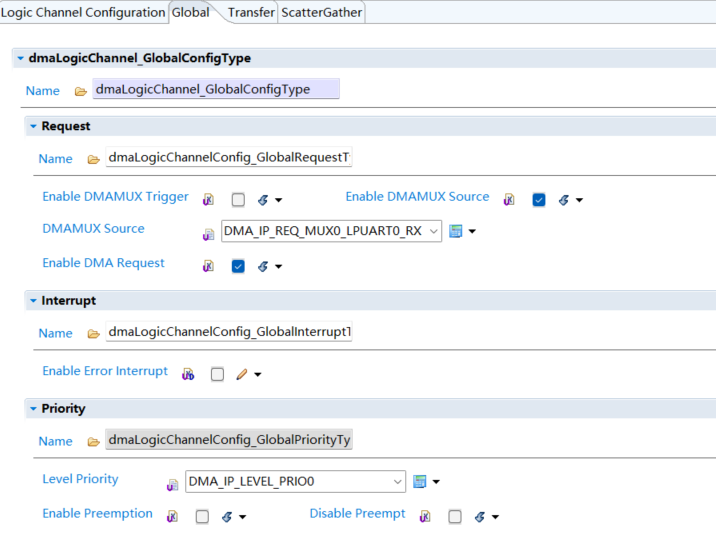
Task: Click the folder icon beside the Interrupt name field
Action: (x=94, y=333)
